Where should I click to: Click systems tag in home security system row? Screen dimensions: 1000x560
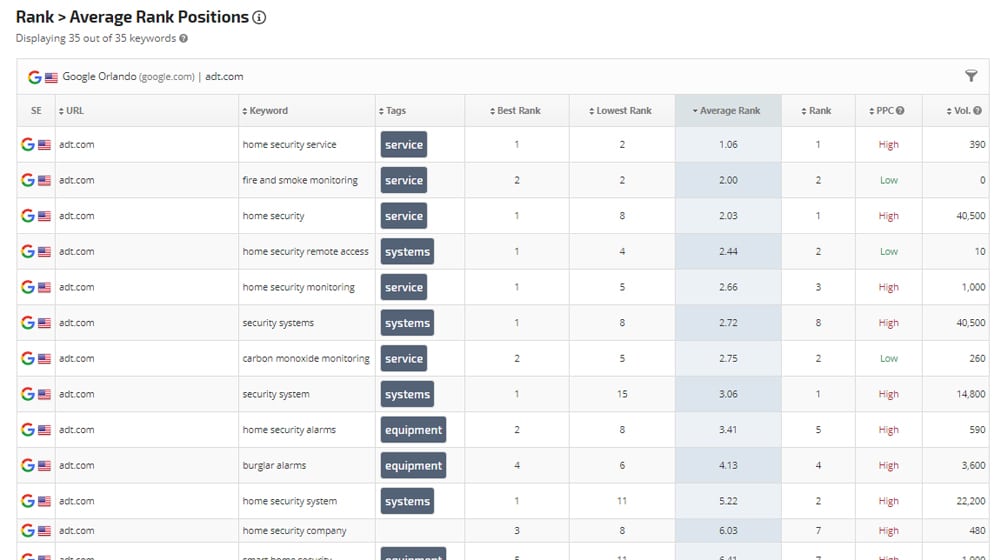click(408, 501)
